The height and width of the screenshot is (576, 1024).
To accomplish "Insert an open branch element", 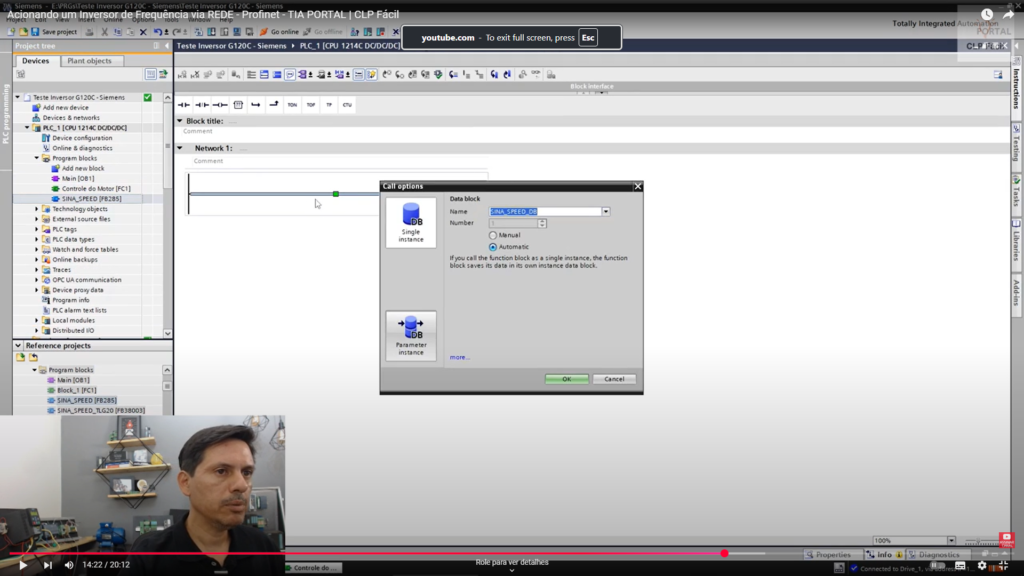I will tap(256, 104).
